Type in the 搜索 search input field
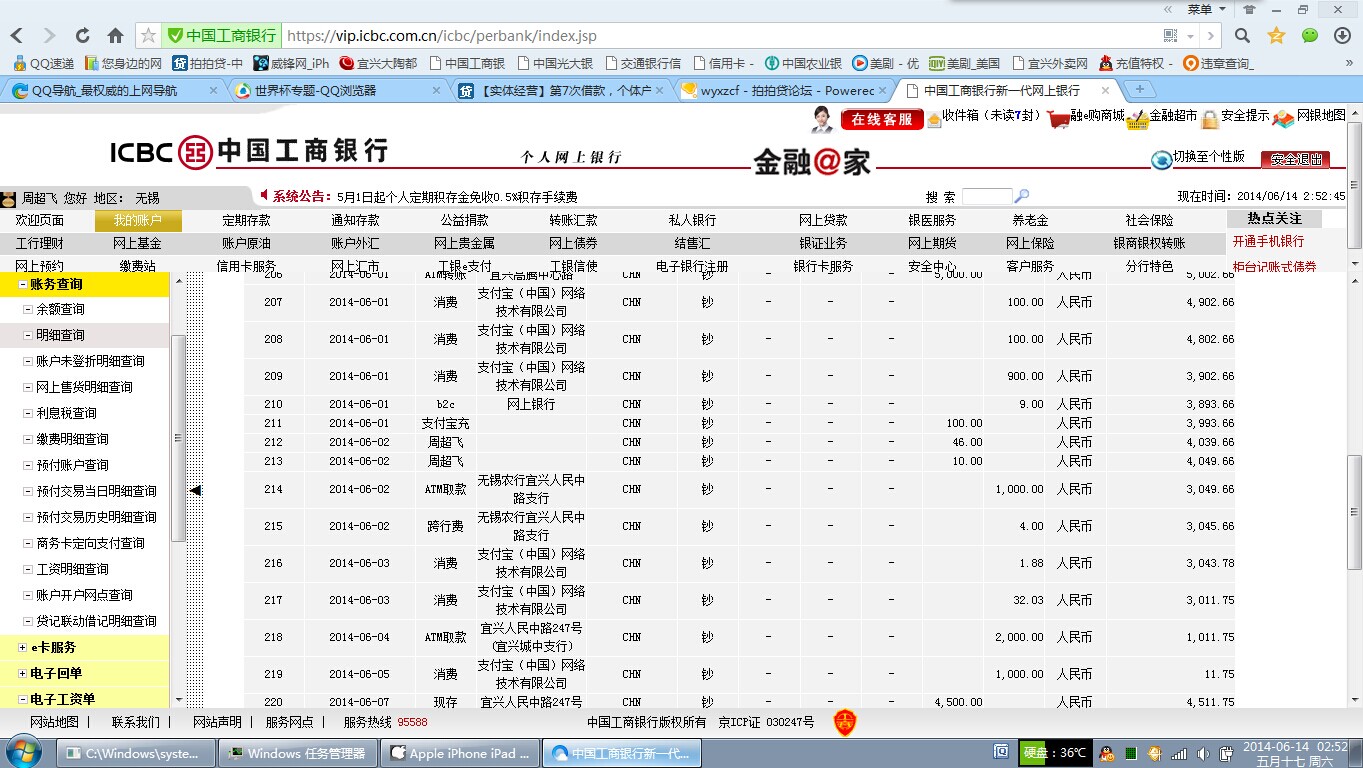Screen dimensions: 1363x768 click(986, 197)
